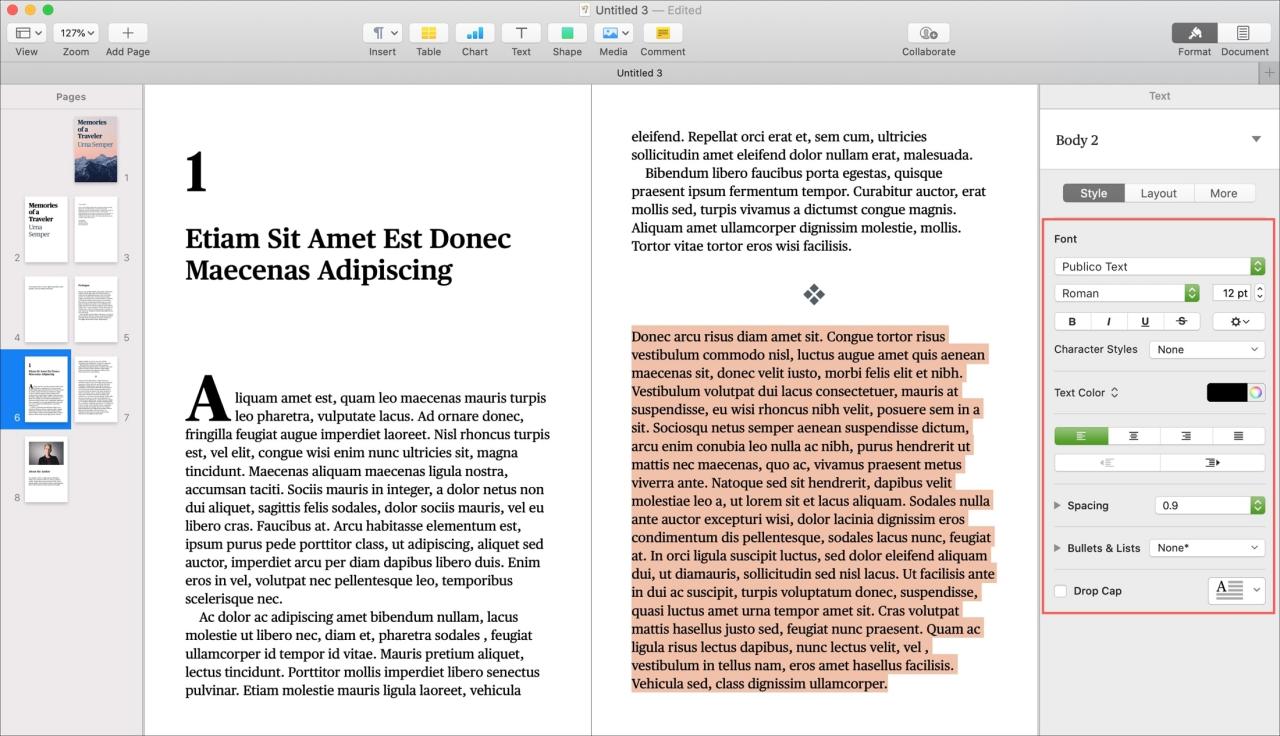
Task: Add a Comment
Action: [x=662, y=33]
